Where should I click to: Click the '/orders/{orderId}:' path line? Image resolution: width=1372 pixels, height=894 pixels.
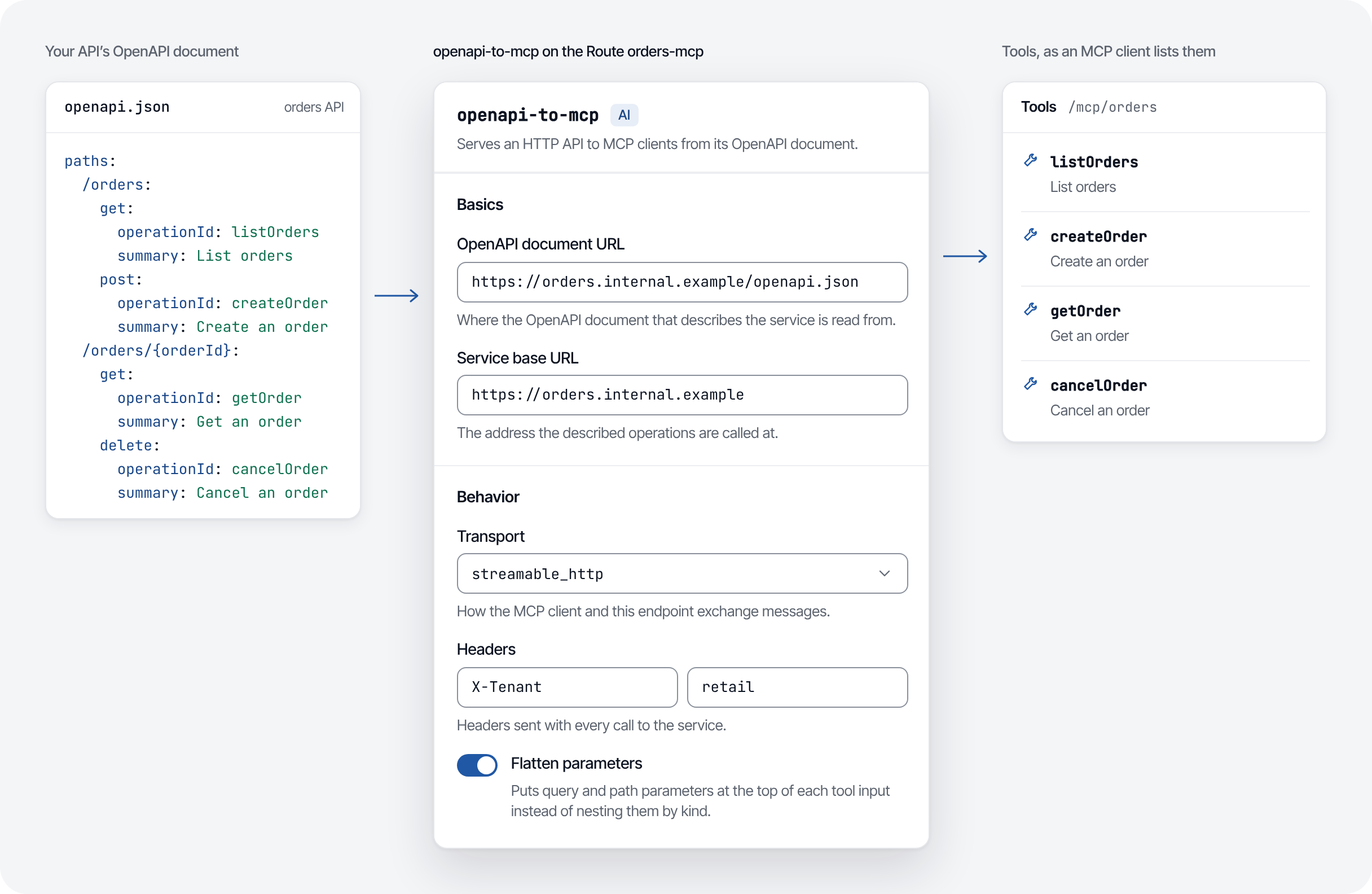pos(161,350)
